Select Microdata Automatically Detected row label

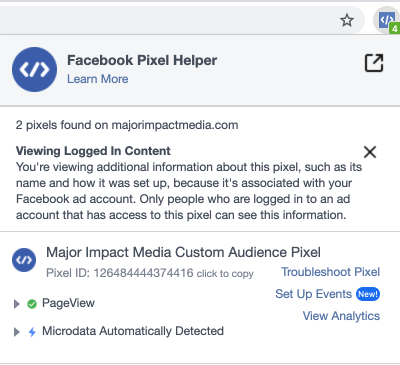tap(133, 331)
